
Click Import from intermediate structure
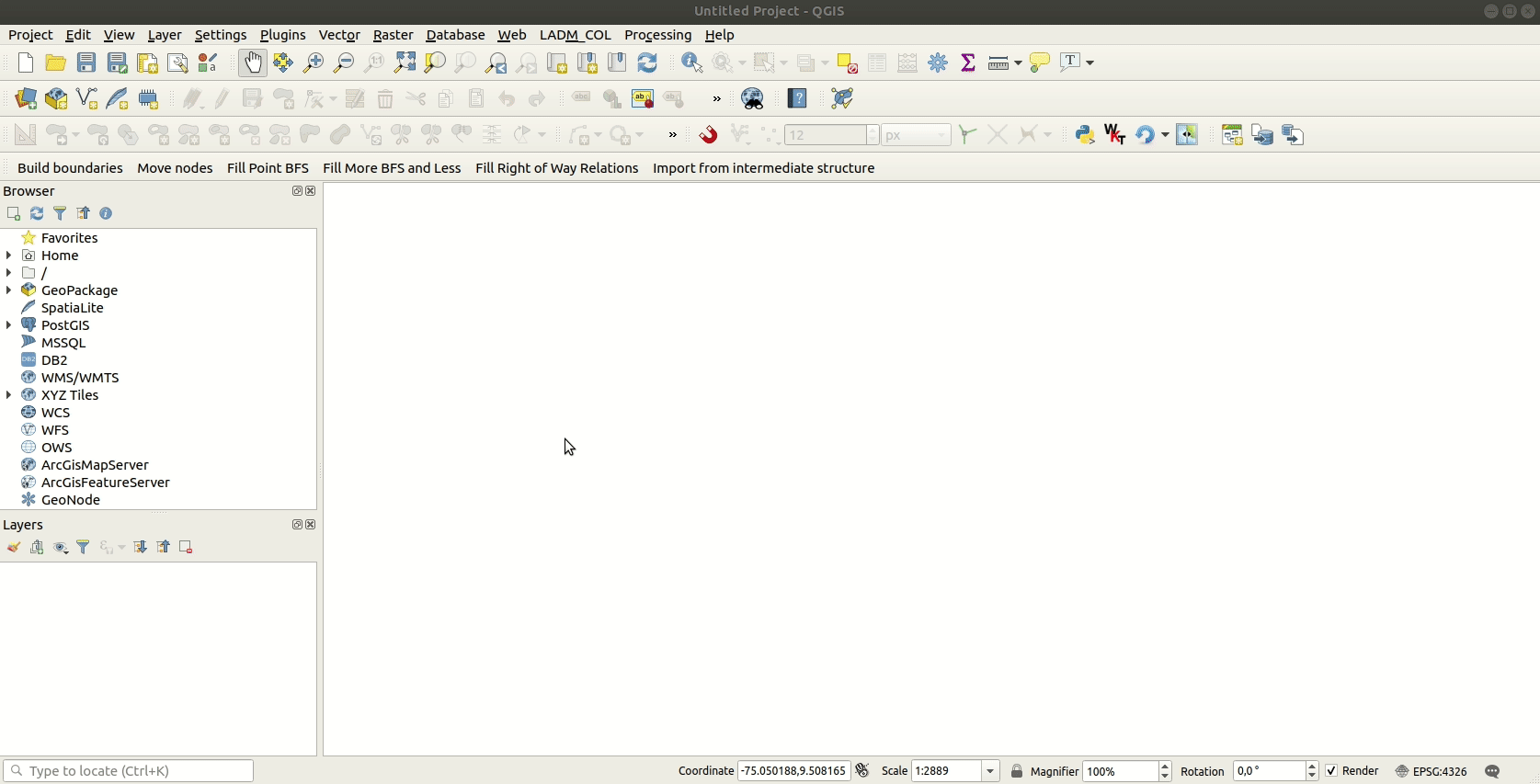(x=764, y=168)
